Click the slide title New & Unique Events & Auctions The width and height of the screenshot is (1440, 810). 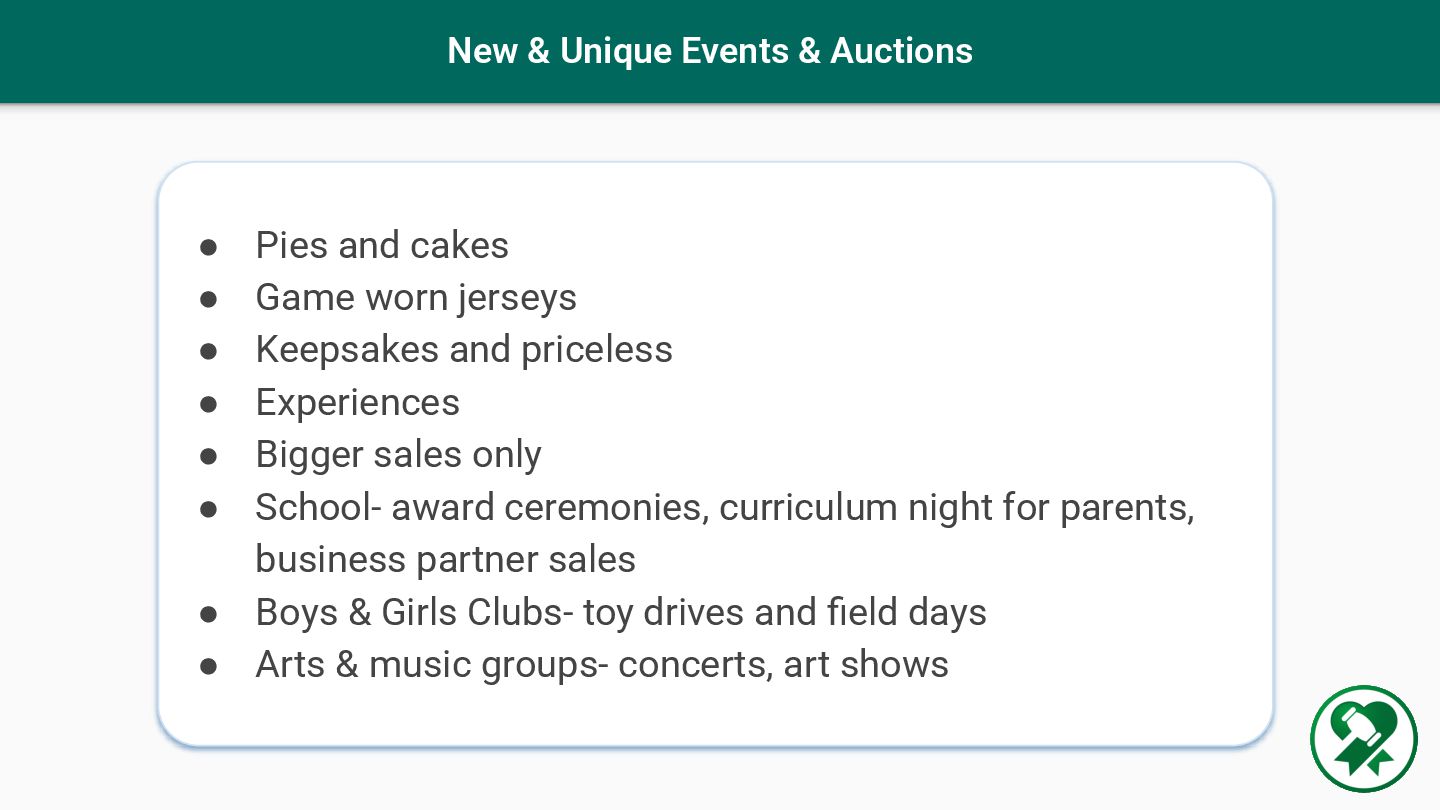pyautogui.click(x=710, y=51)
